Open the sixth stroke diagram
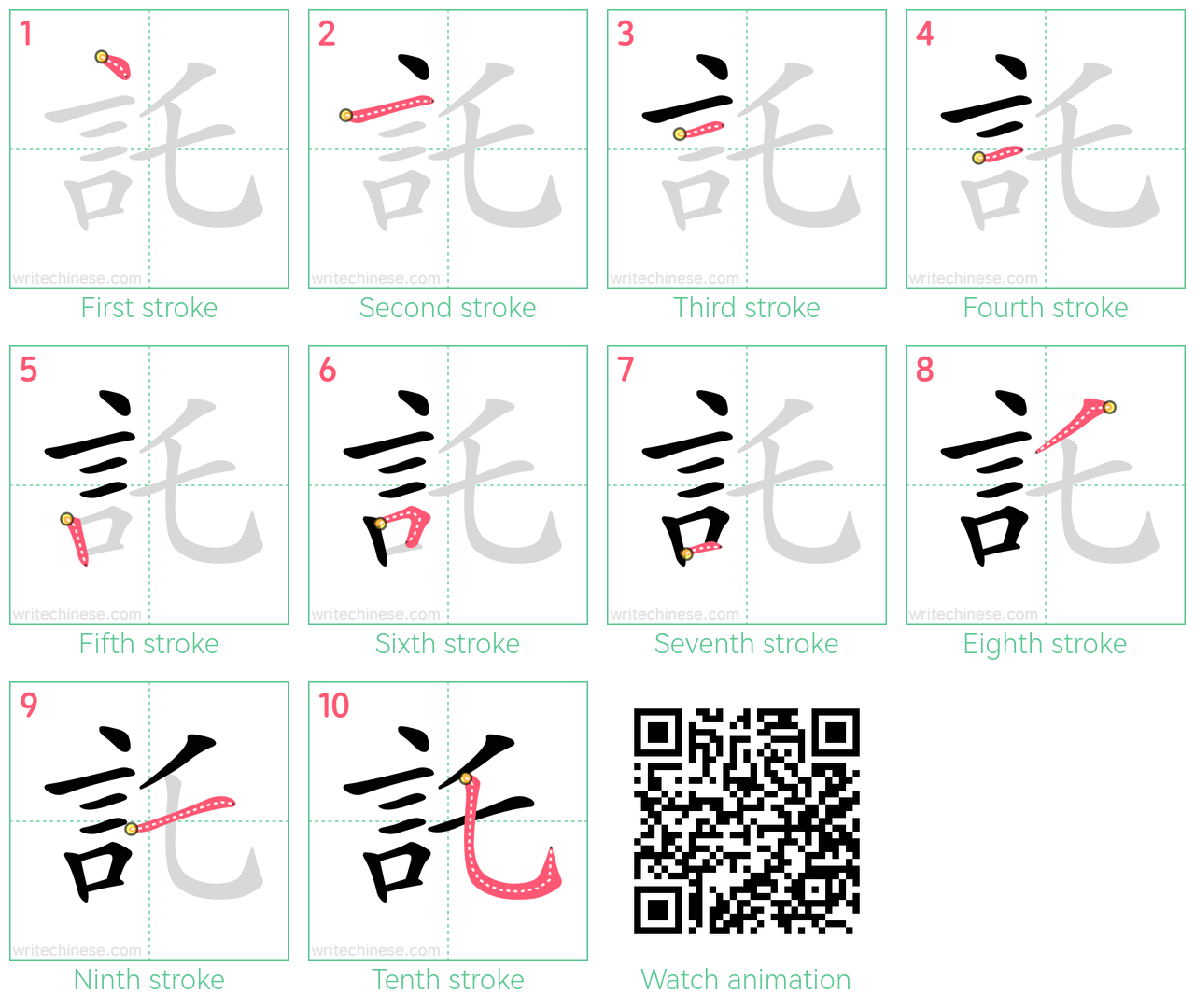The width and height of the screenshot is (1195, 1008). tap(448, 485)
